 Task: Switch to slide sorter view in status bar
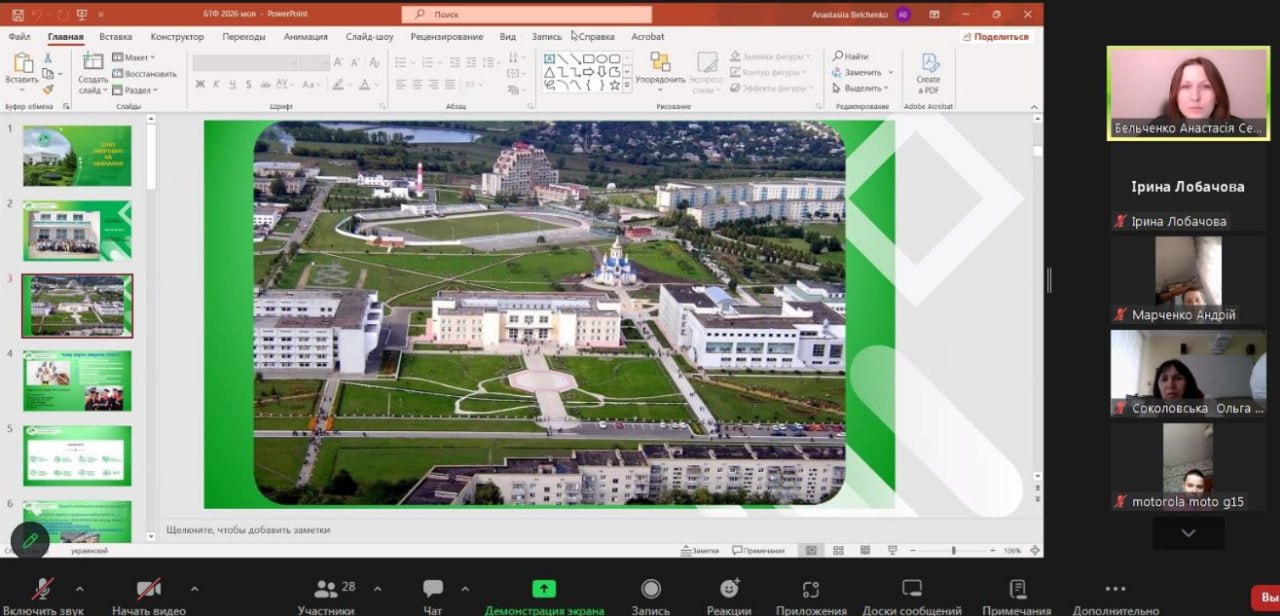[838, 550]
